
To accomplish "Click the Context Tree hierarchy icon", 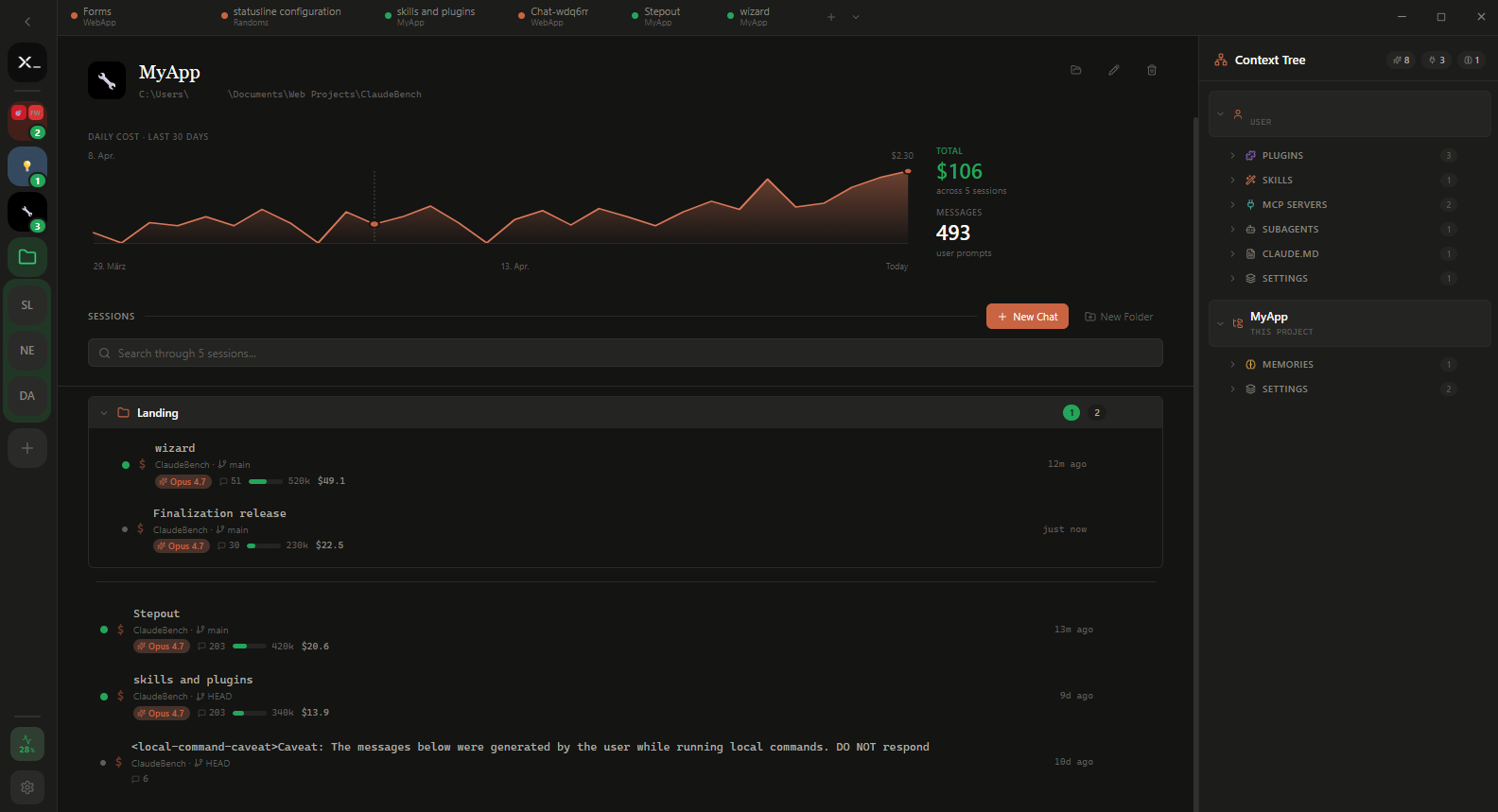I will tap(1221, 60).
